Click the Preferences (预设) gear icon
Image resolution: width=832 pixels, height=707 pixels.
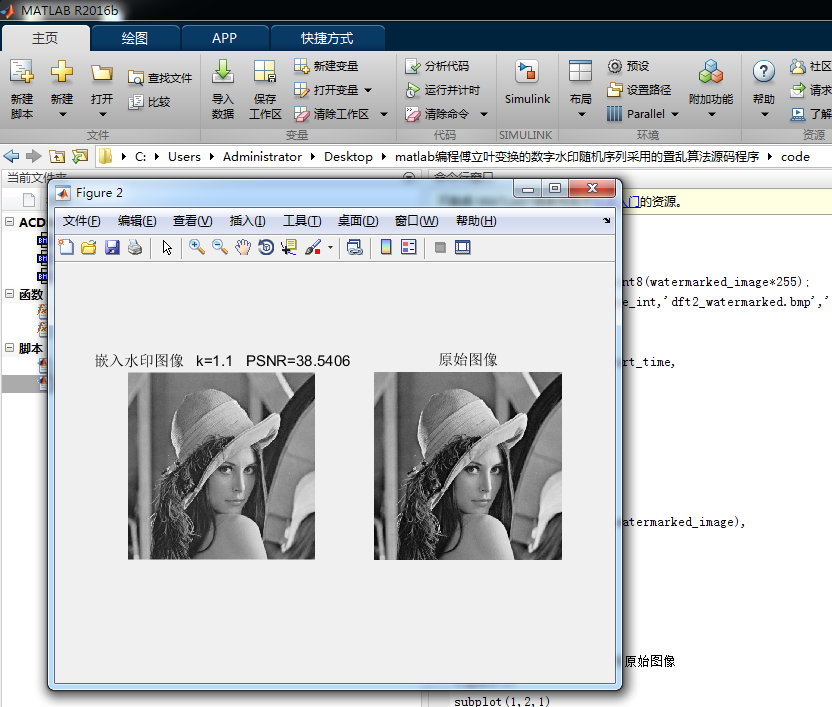coord(614,66)
